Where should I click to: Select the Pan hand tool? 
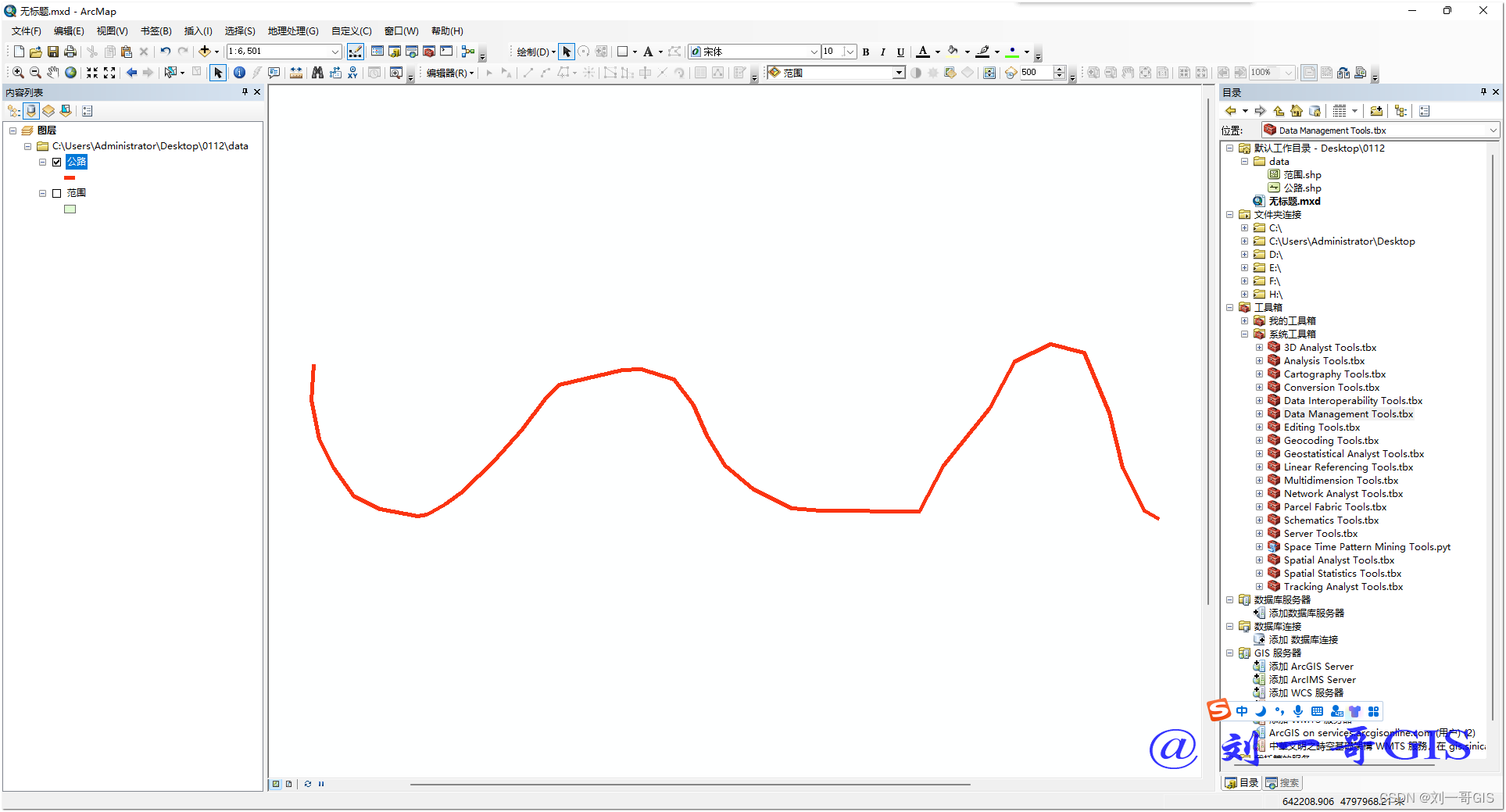(52, 73)
